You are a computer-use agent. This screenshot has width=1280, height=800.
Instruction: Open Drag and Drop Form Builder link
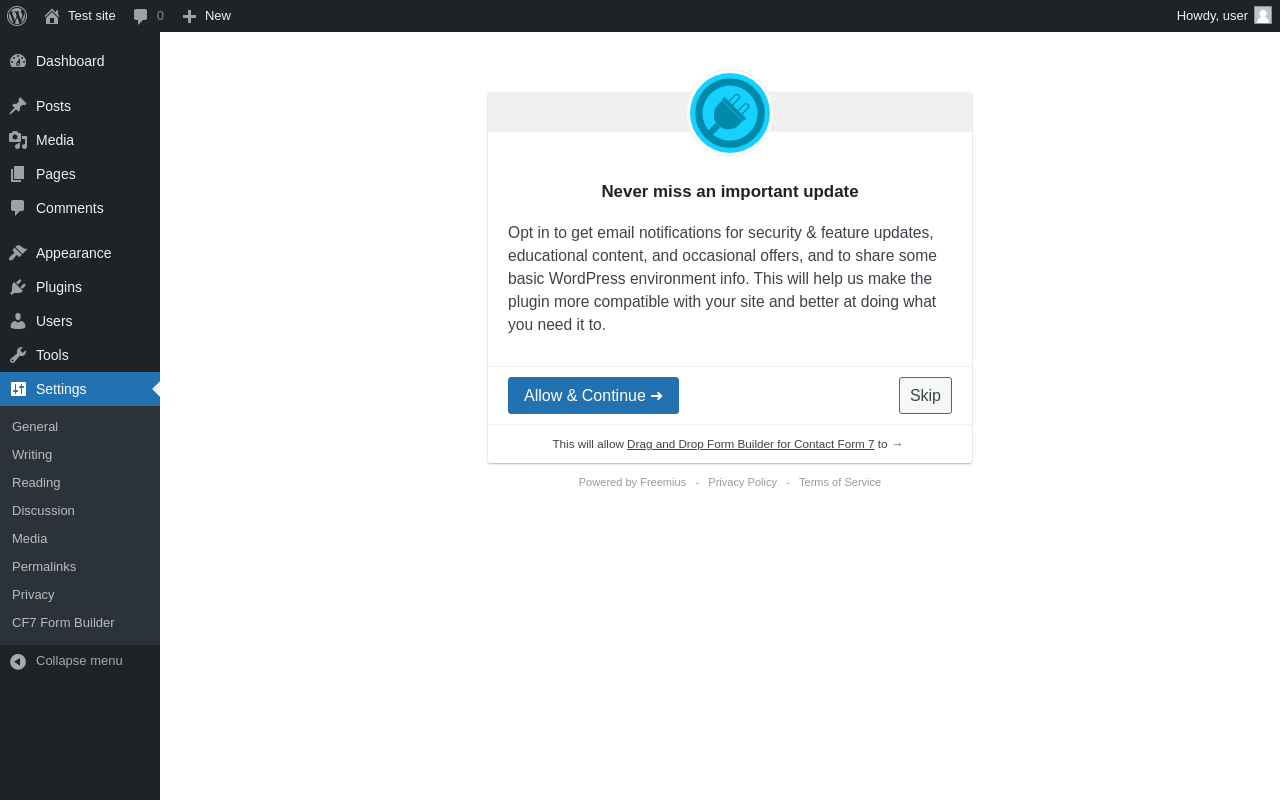pyautogui.click(x=750, y=444)
